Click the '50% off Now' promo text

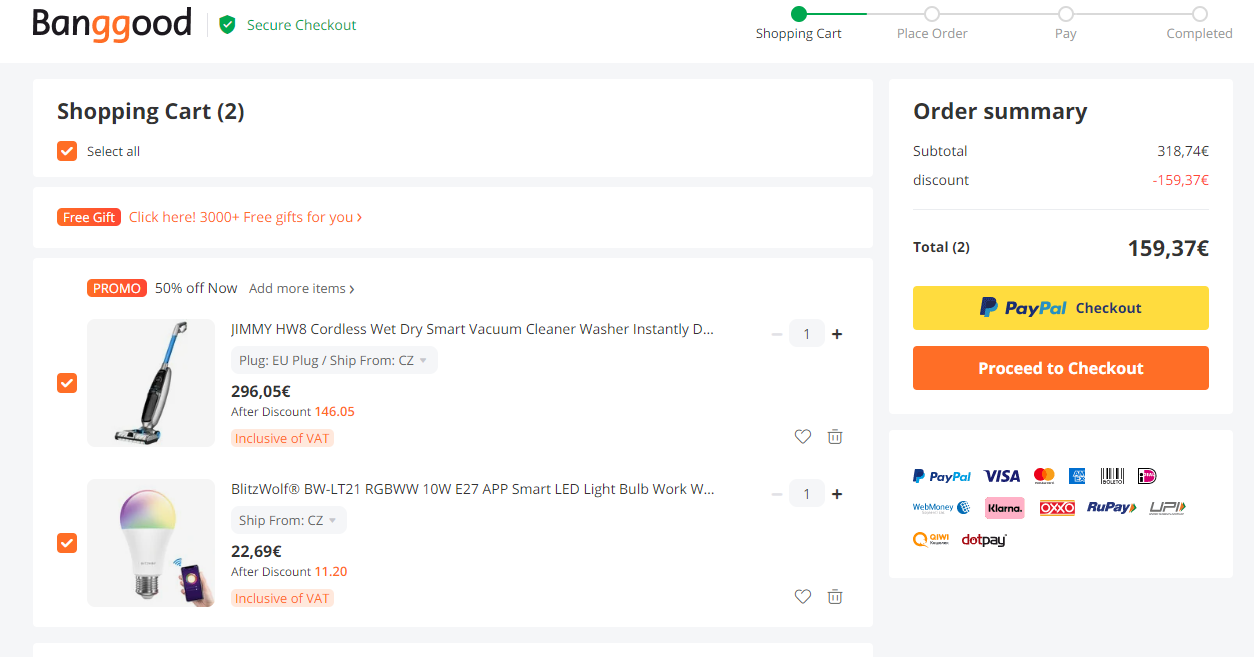(x=196, y=288)
